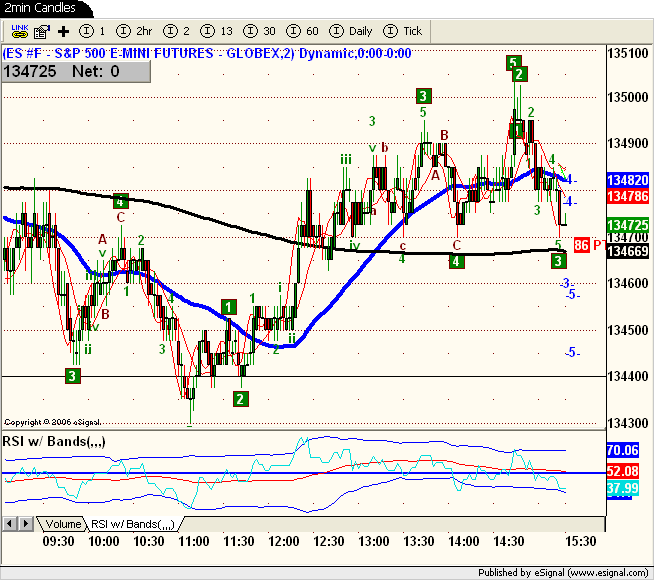Click the Link chain icon

[x=18, y=31]
